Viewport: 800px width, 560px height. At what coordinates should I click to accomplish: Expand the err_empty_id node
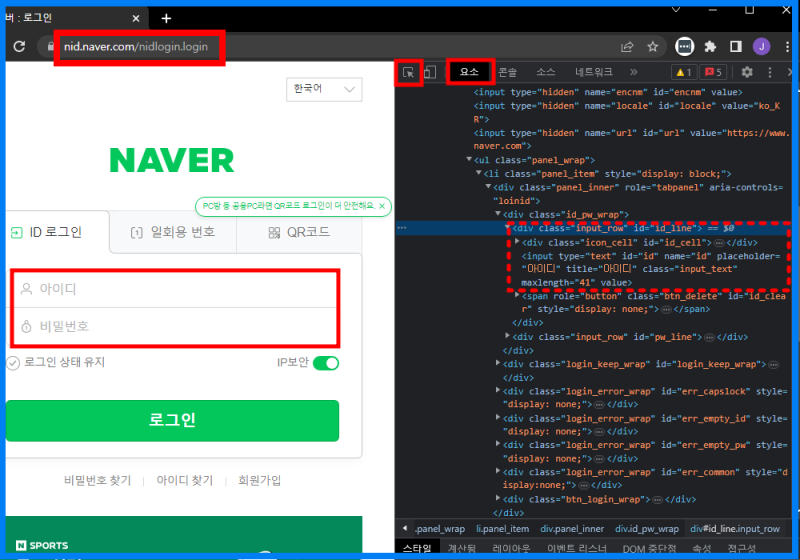[497, 417]
